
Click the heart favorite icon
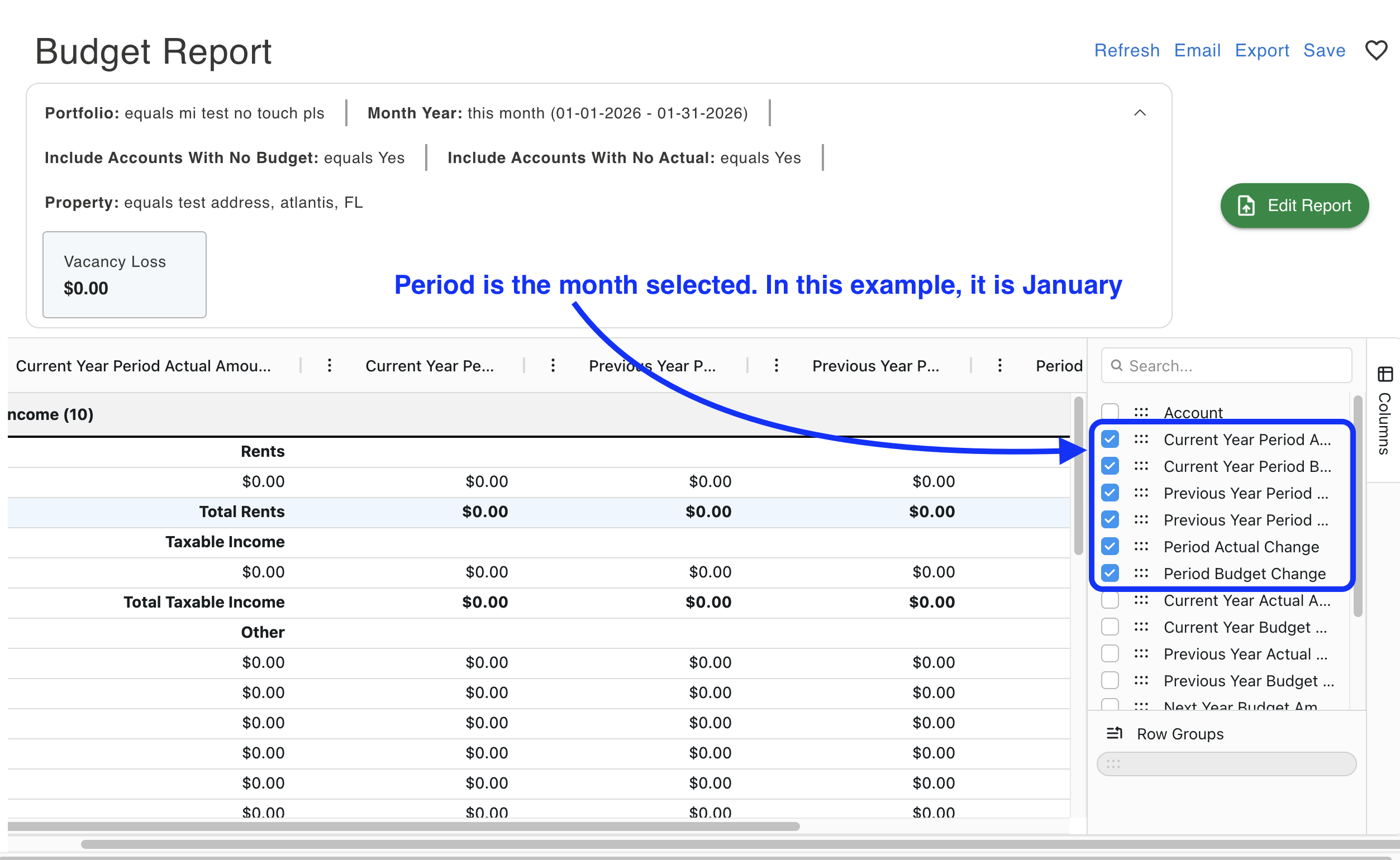[1375, 50]
